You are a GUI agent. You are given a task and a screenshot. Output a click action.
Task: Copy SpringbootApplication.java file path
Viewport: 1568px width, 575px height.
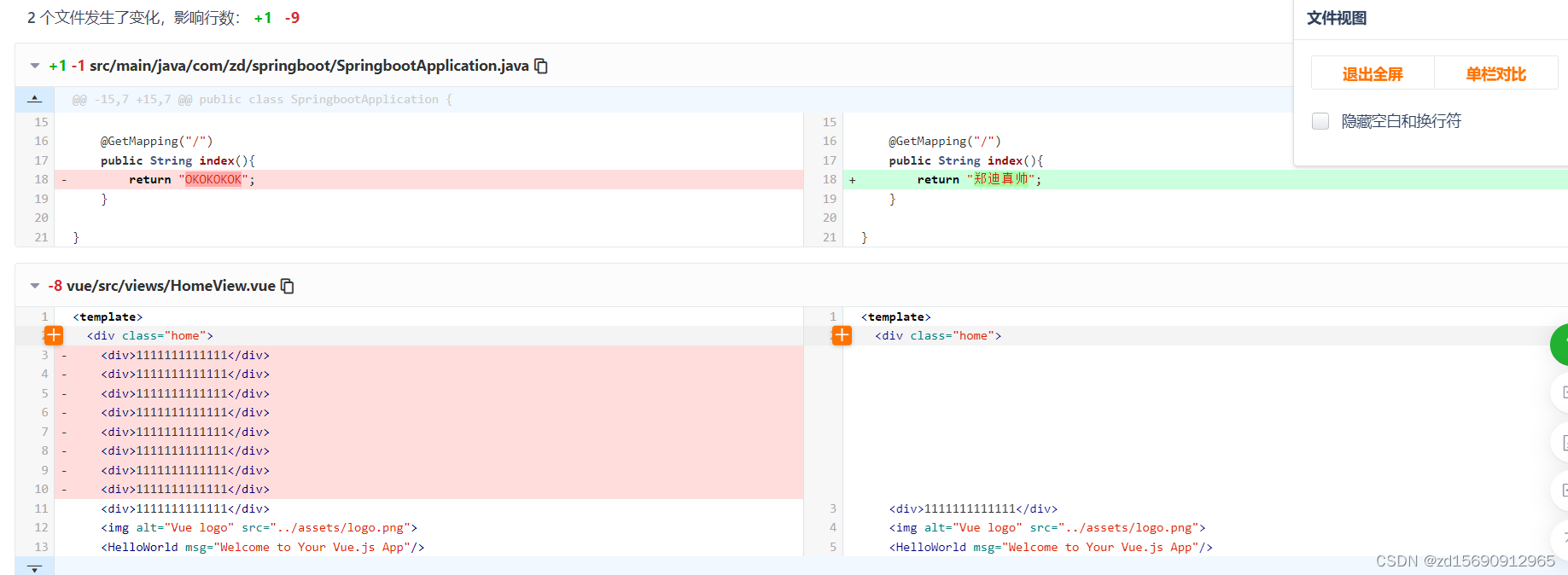(x=541, y=66)
